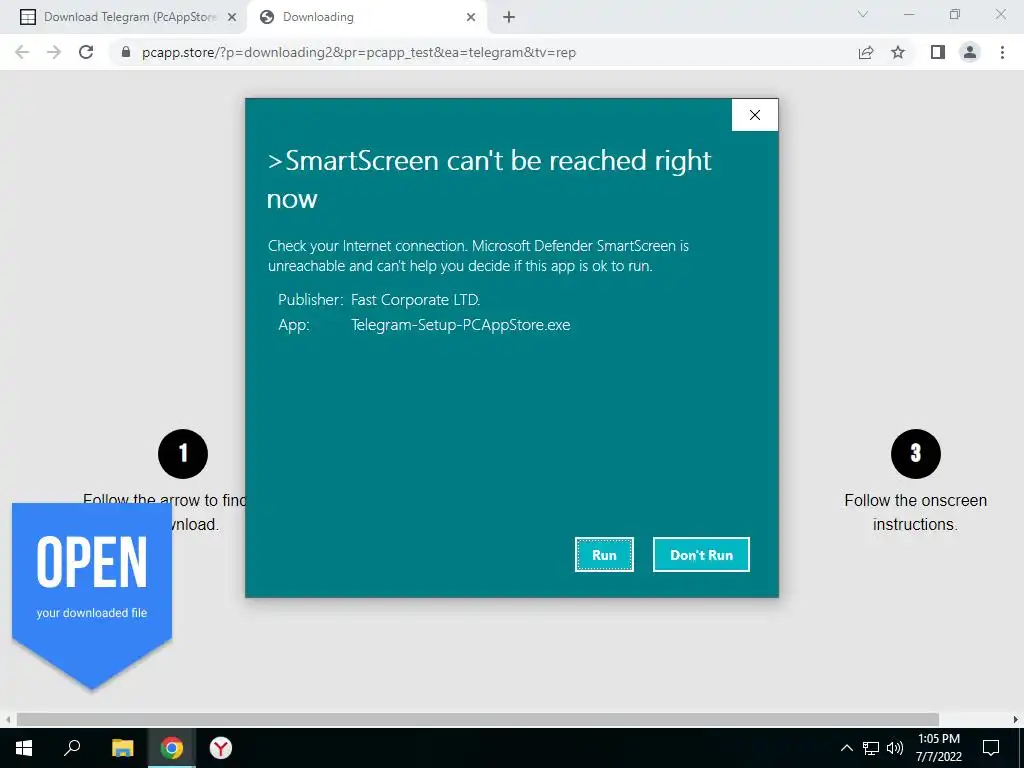The image size is (1024, 768).
Task: Open the notification action center
Action: [x=991, y=748]
